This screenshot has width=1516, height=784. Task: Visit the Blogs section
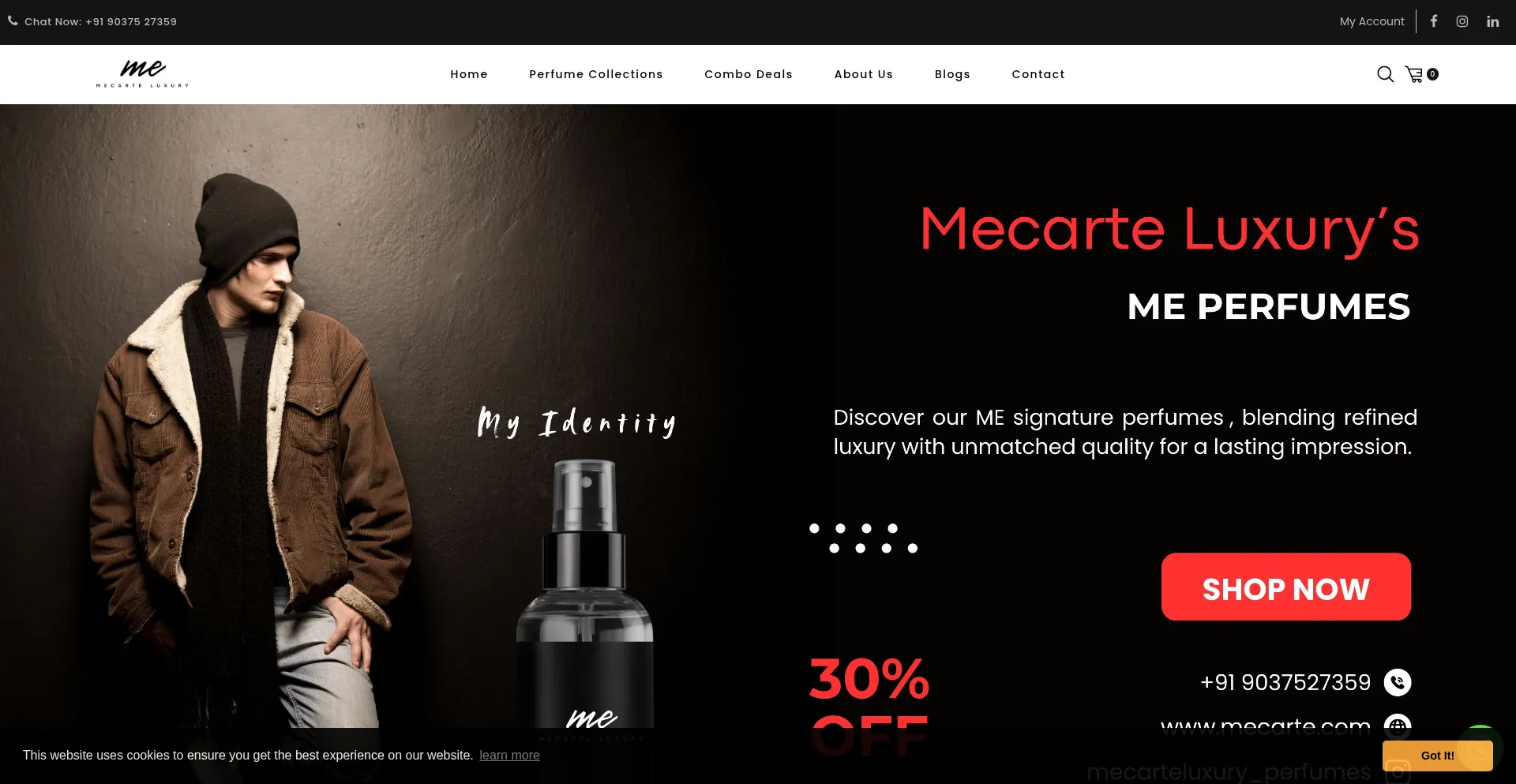[952, 74]
